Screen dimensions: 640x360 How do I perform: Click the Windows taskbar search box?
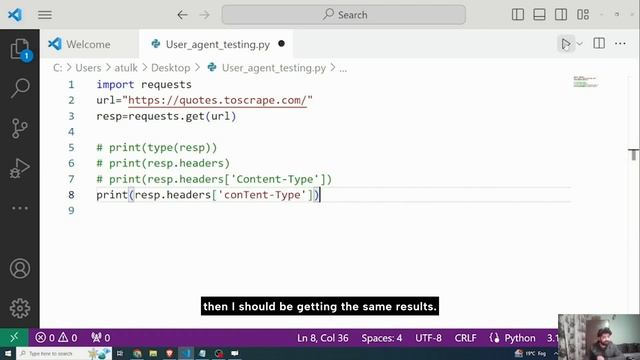tap(63, 353)
